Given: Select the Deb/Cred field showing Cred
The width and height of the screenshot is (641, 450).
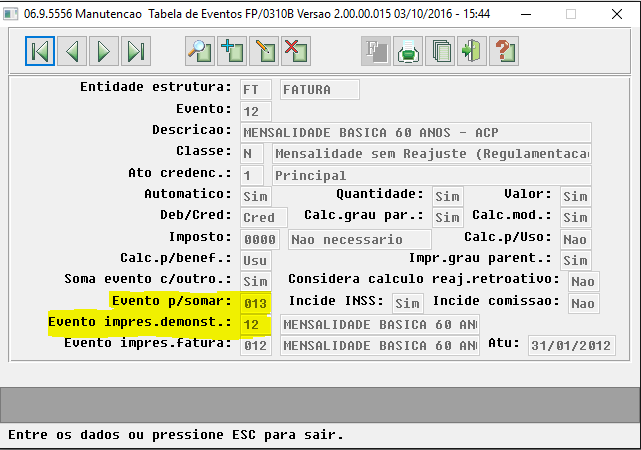Looking at the screenshot, I should 264,218.
